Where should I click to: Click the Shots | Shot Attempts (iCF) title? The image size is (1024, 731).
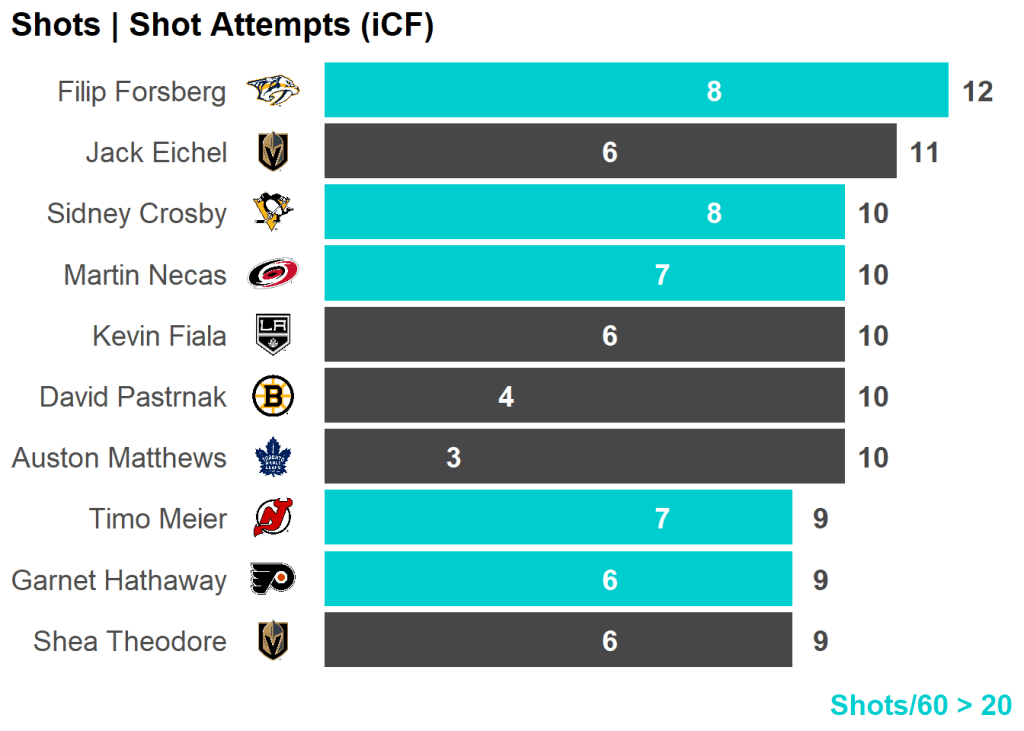[222, 26]
